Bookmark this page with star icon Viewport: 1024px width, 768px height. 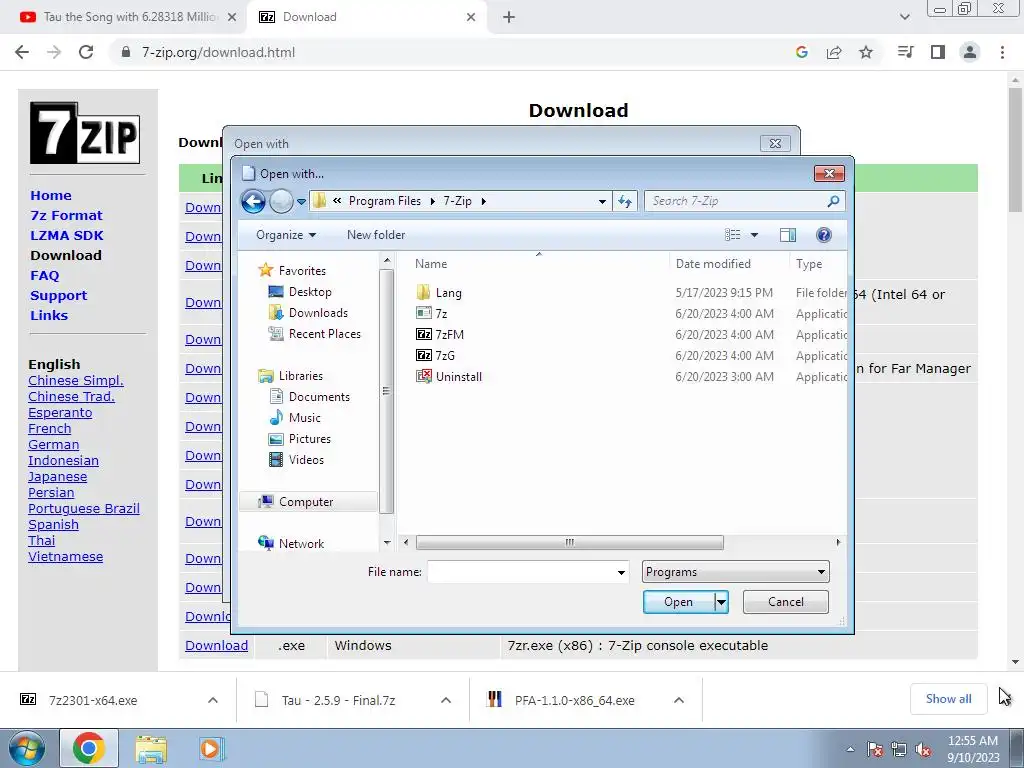(866, 52)
